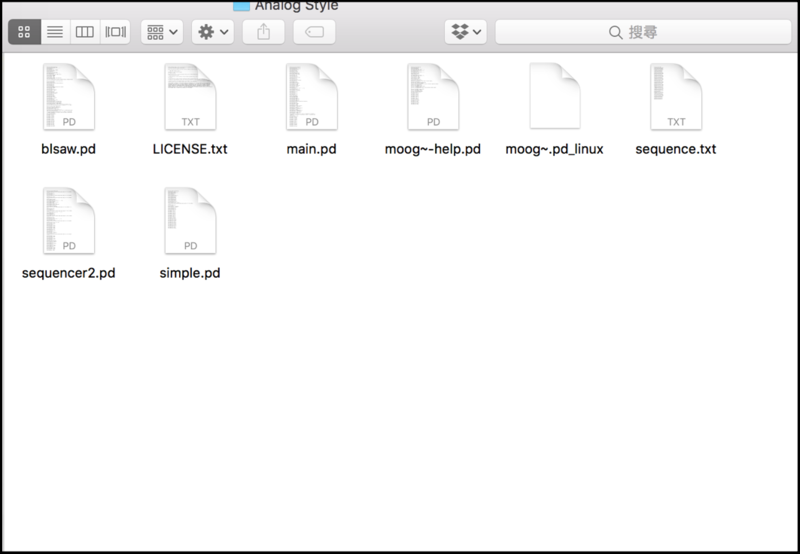Screen dimensions: 800x554
Task: Open the gear action menu
Action: point(214,32)
